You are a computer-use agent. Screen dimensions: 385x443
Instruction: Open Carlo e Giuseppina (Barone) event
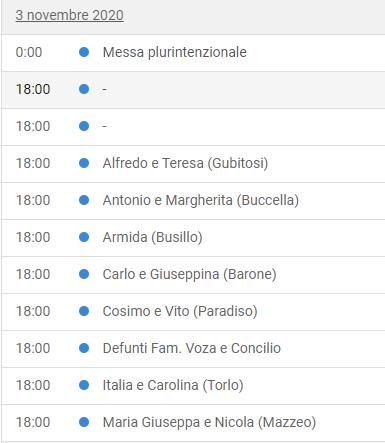(189, 274)
